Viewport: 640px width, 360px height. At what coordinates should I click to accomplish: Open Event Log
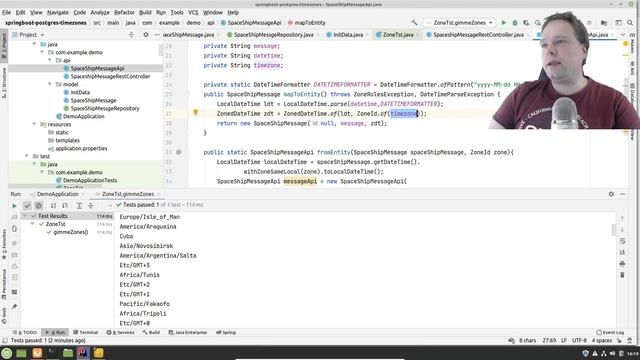click(x=610, y=333)
